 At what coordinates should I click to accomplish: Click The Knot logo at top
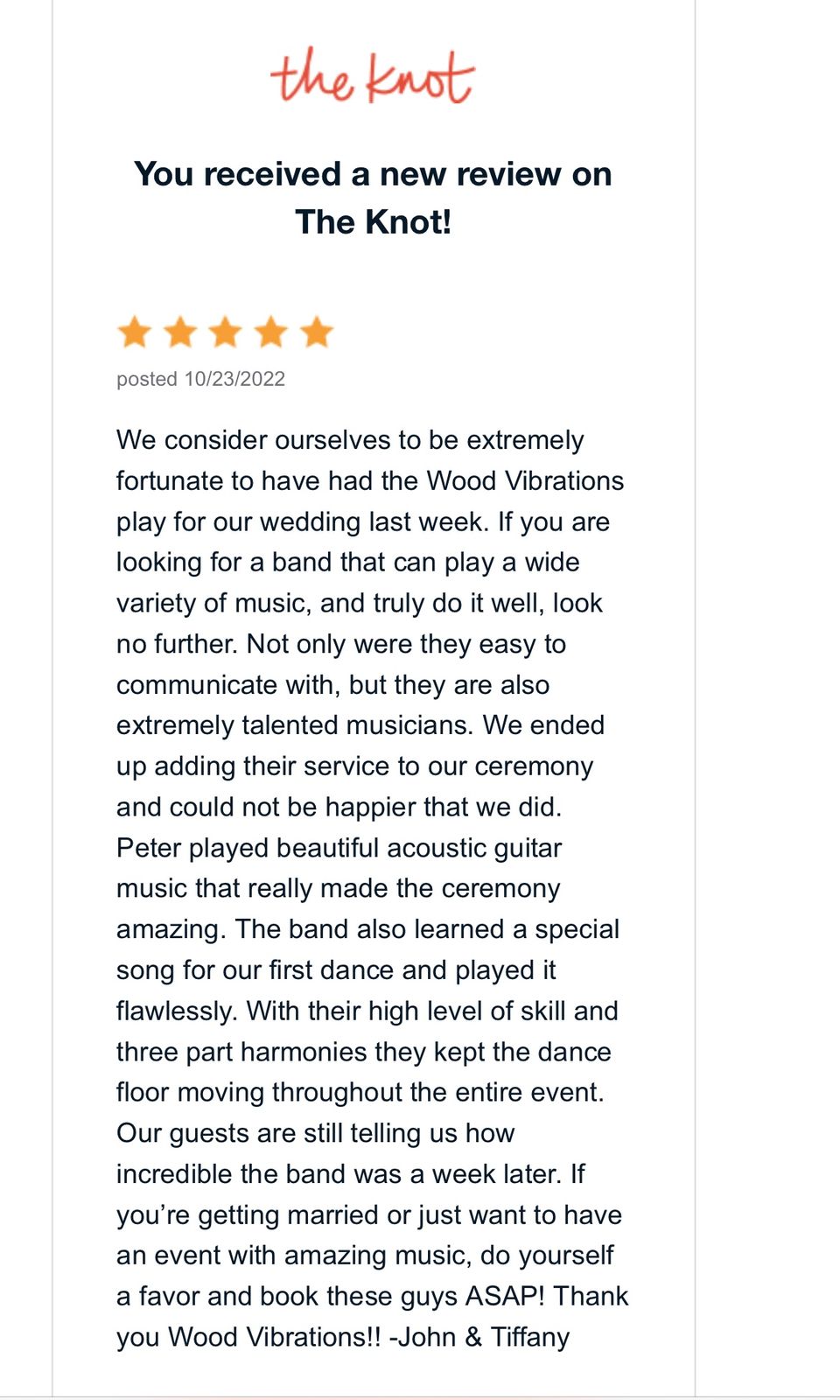pos(373,76)
